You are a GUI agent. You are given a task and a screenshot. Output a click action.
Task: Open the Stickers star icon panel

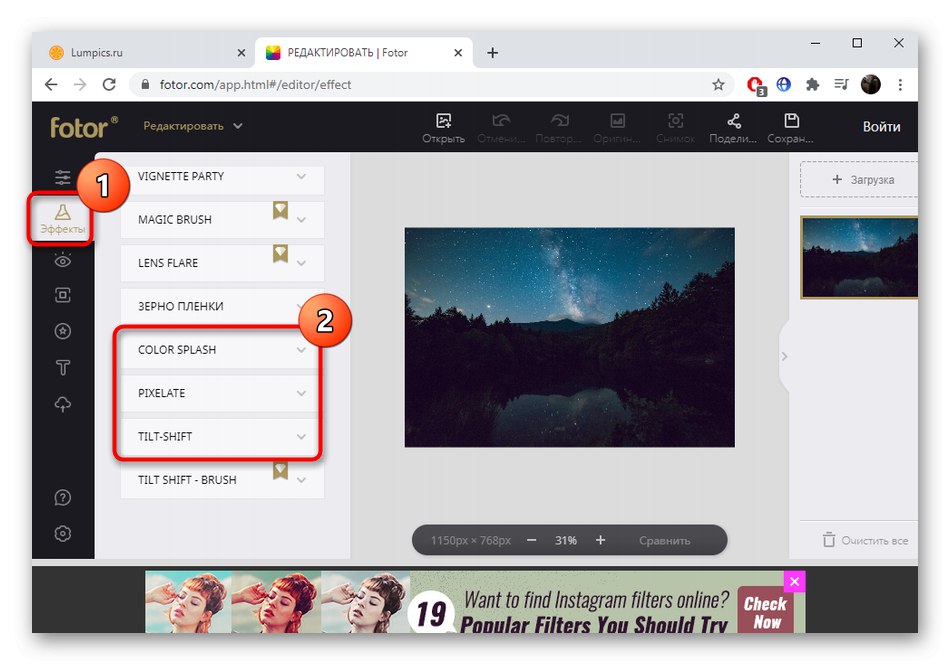[x=62, y=331]
